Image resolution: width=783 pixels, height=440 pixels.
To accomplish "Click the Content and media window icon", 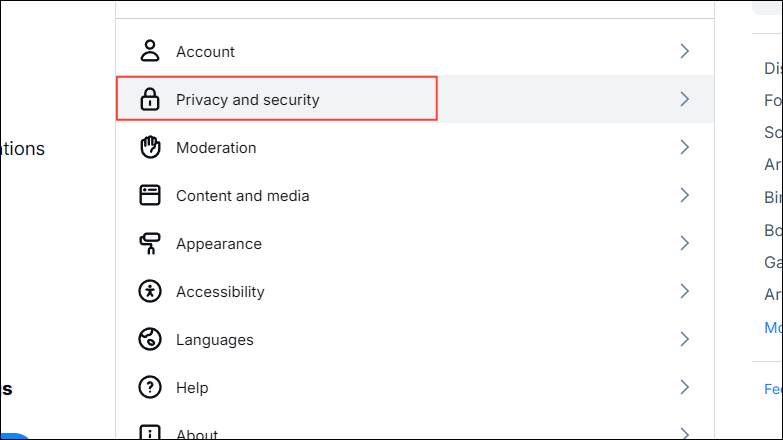I will pos(150,195).
